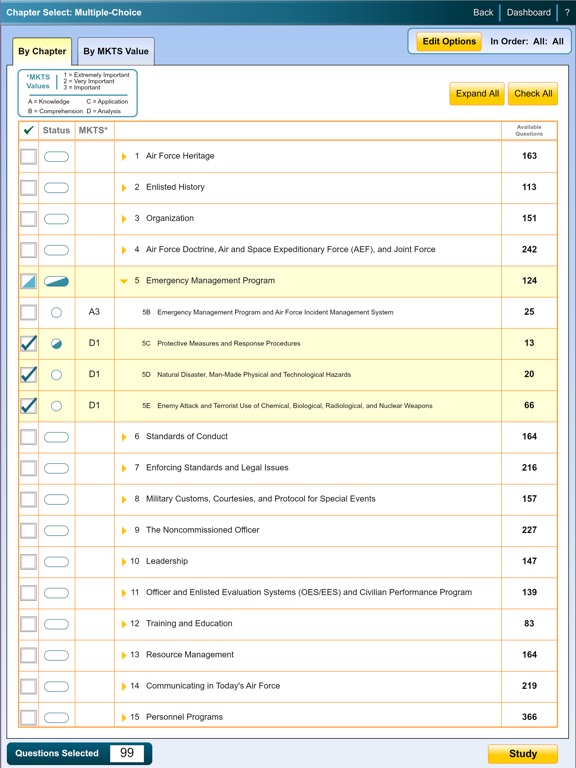Check the Leadership chapter checkbox

tap(28, 562)
